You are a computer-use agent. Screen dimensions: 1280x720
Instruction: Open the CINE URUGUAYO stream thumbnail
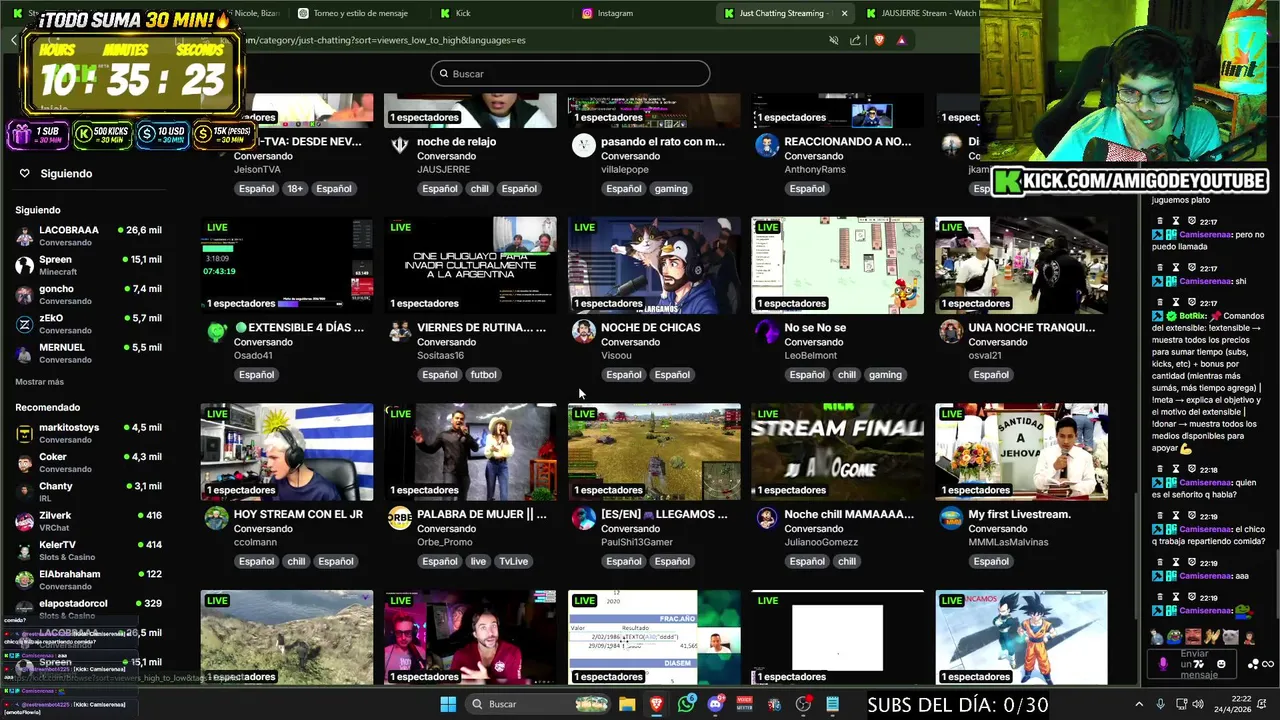tap(470, 265)
